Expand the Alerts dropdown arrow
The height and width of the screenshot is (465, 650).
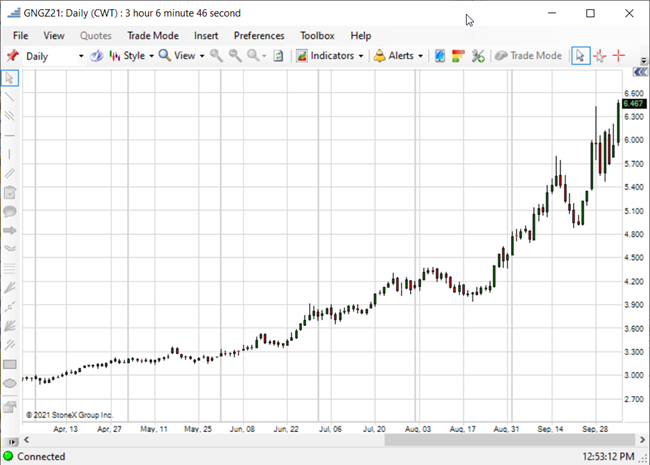pos(420,56)
